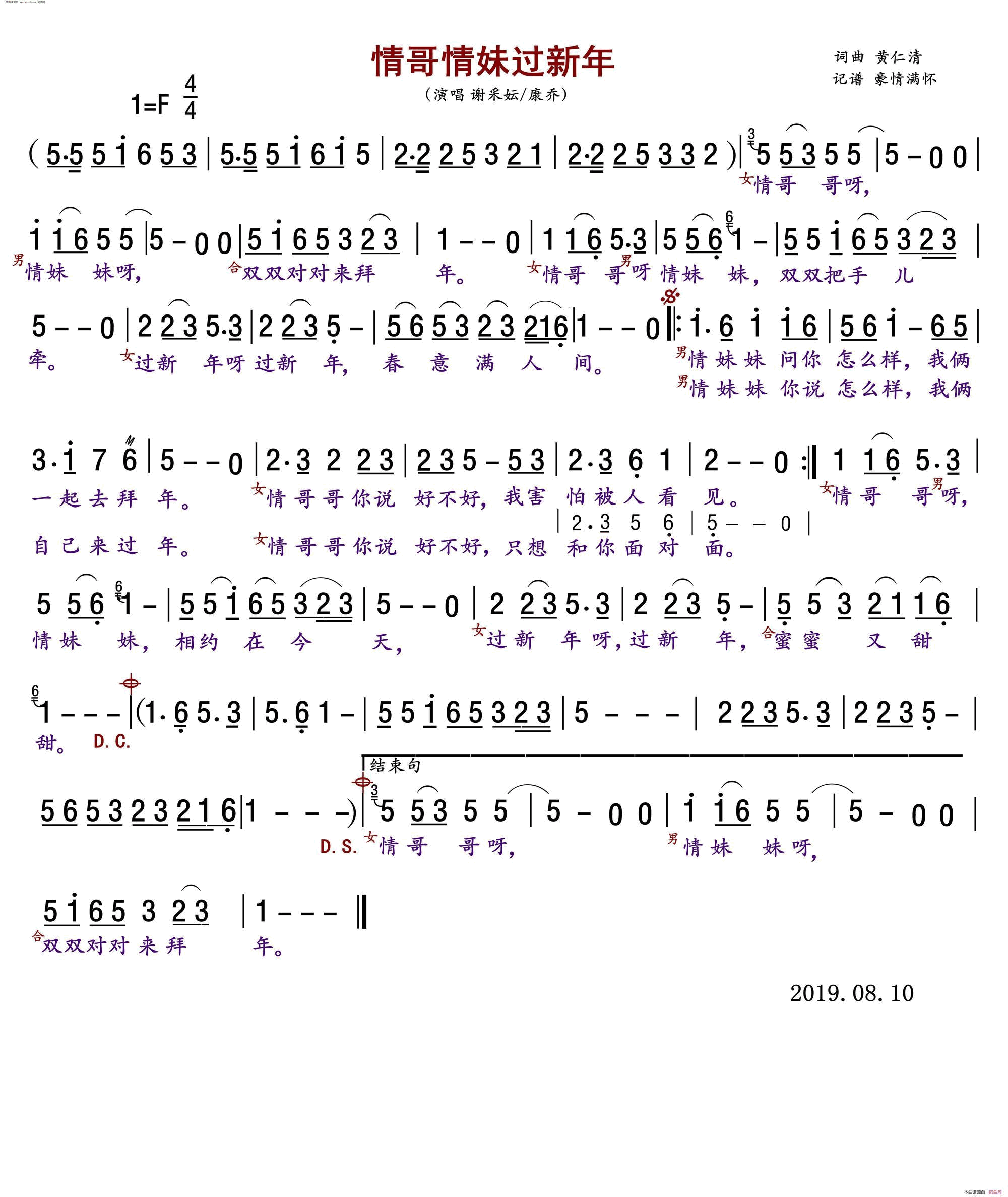Screen dimensions: 1008x1197
Task: Click the final double barline
Action: [362, 912]
